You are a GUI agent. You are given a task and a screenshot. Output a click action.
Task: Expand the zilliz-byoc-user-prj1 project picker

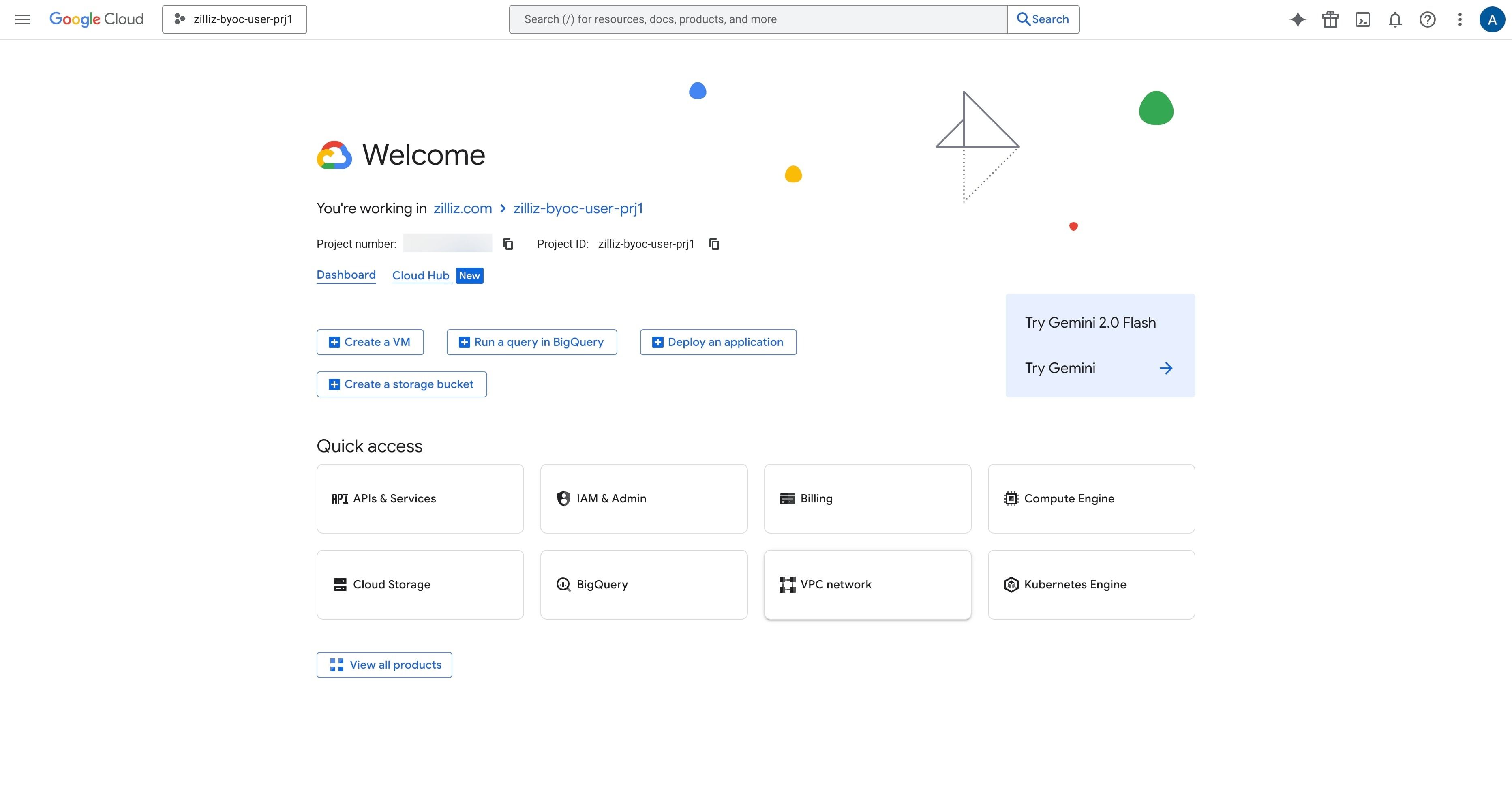(x=234, y=19)
